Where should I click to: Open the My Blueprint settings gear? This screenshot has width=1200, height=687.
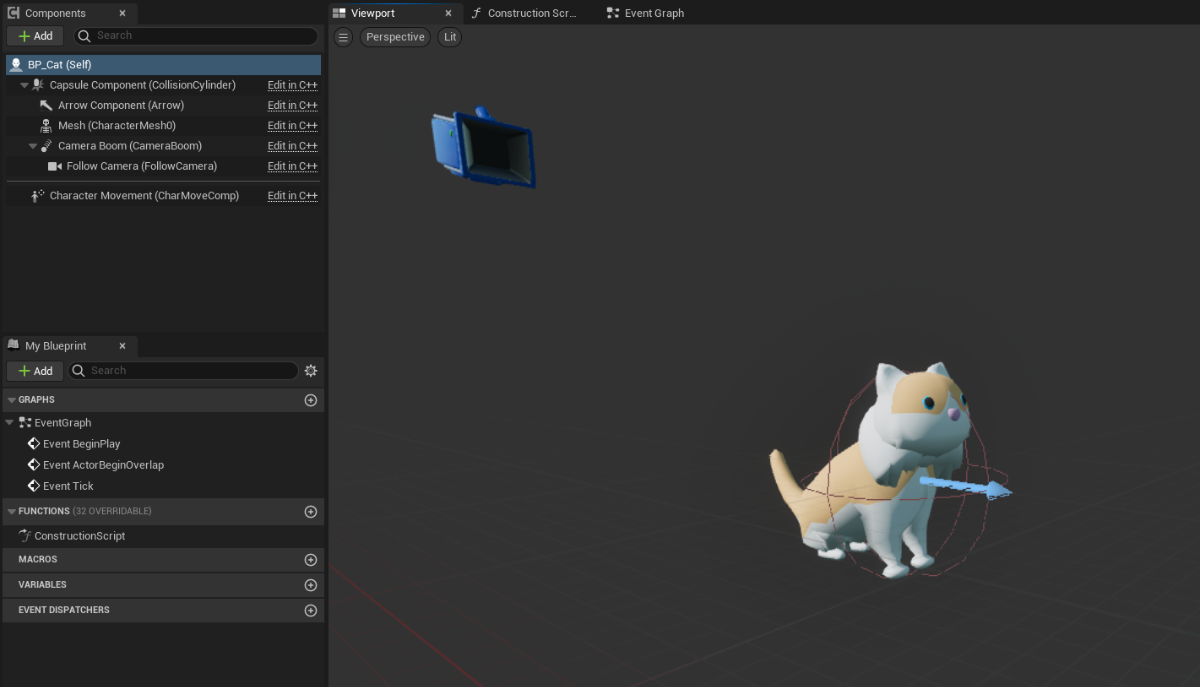311,371
